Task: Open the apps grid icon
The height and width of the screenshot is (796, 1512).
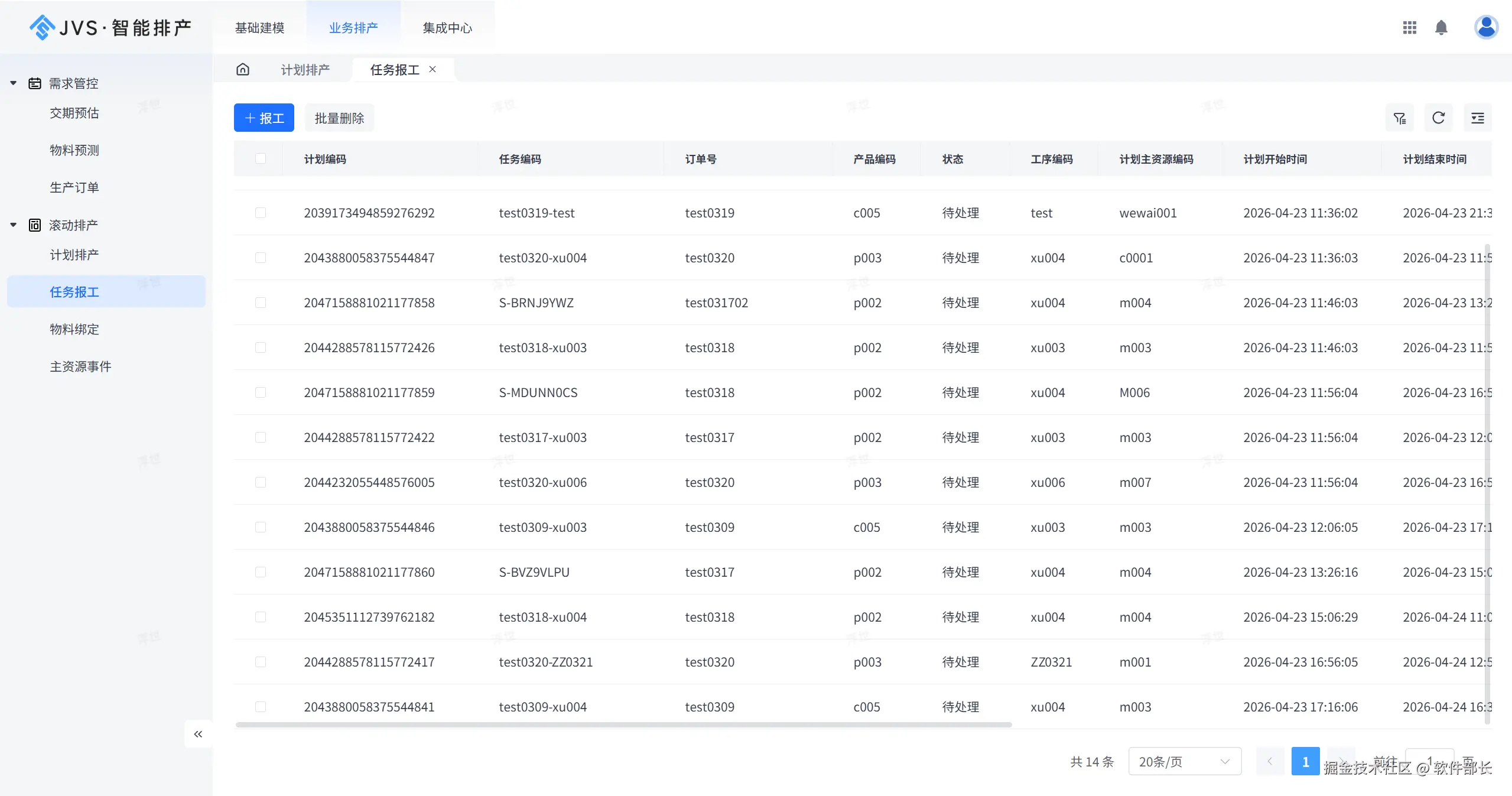Action: click(x=1409, y=28)
